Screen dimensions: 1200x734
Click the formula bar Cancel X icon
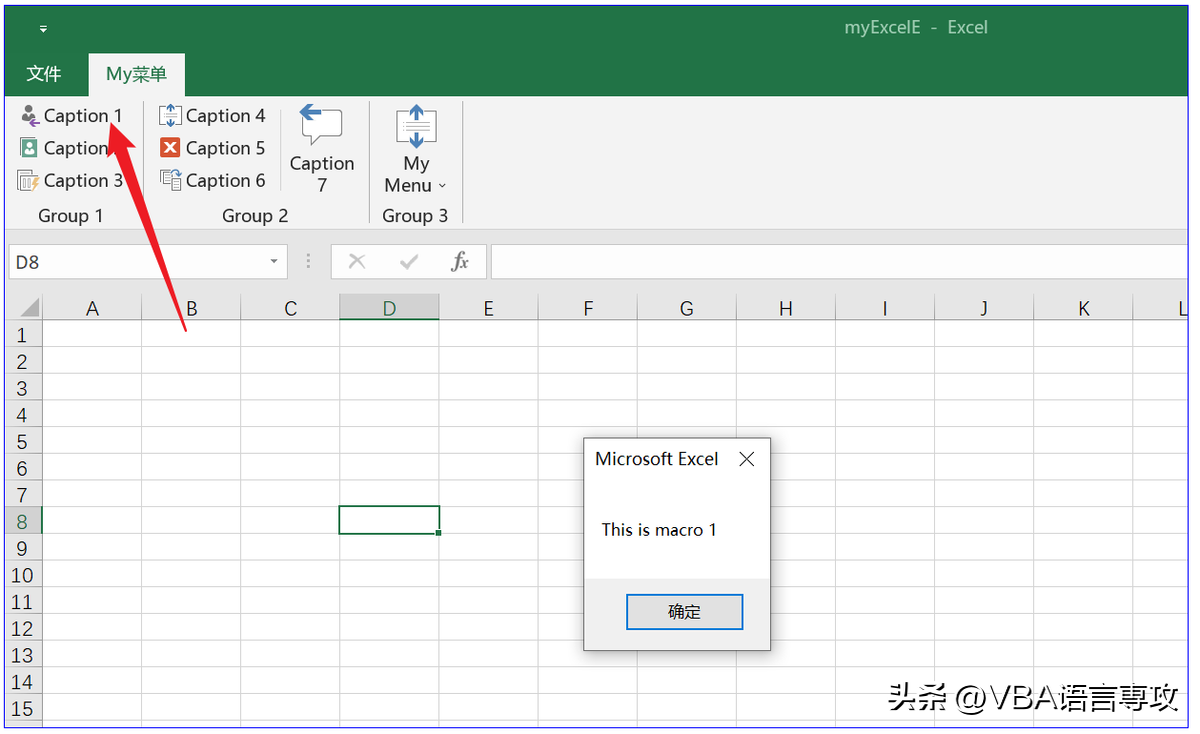pyautogui.click(x=357, y=262)
